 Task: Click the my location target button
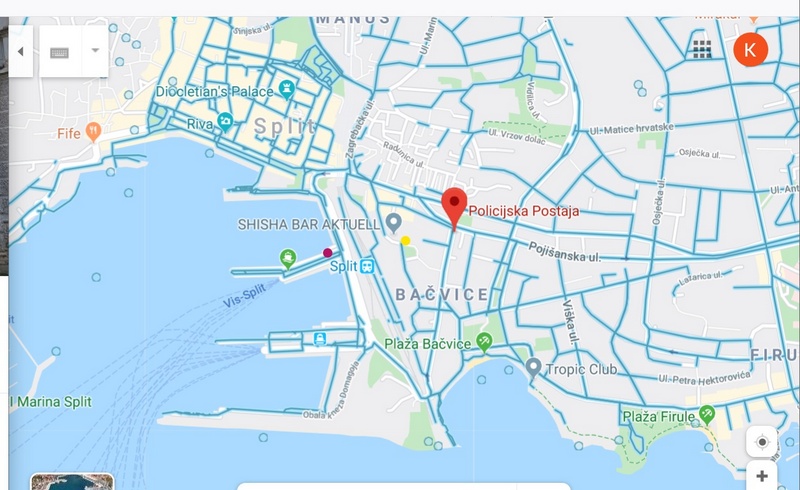pyautogui.click(x=762, y=442)
